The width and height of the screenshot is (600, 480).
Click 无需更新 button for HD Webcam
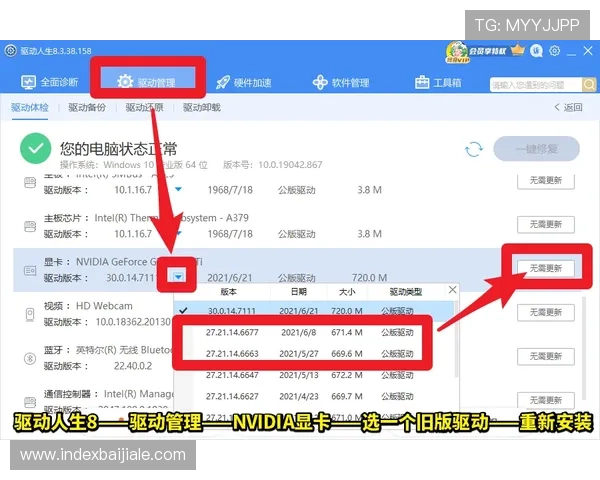pyautogui.click(x=546, y=312)
